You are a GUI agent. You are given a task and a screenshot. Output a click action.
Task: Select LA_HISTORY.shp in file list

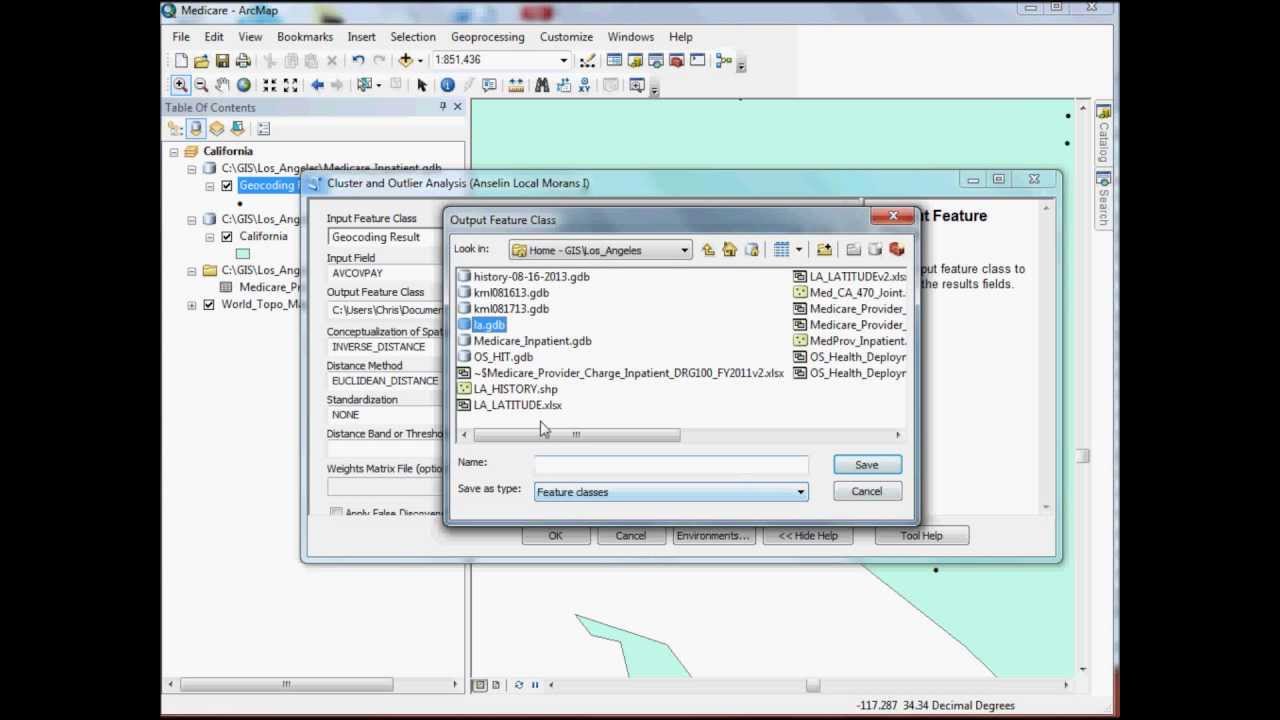pyautogui.click(x=515, y=389)
